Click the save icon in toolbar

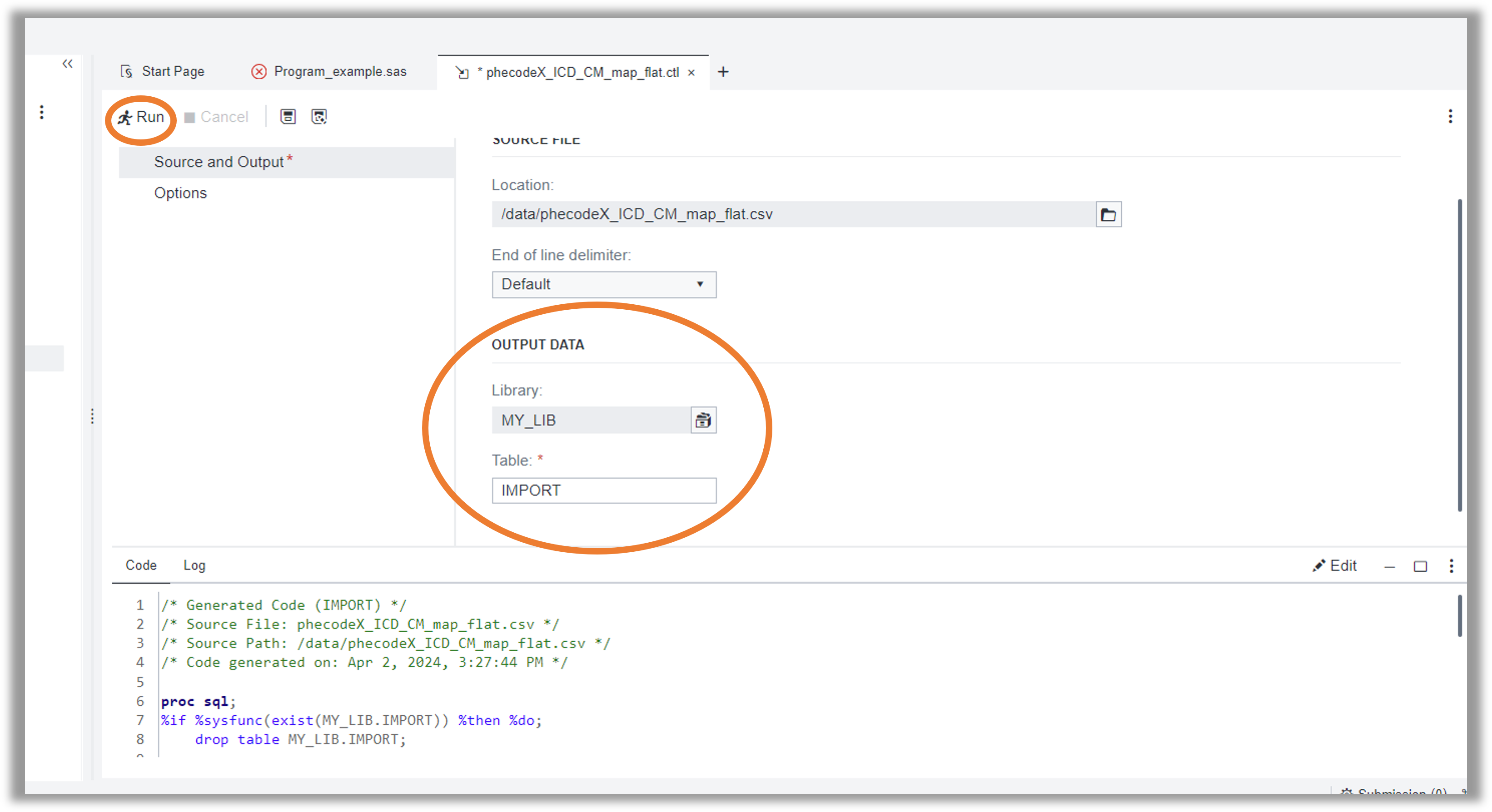pyautogui.click(x=288, y=117)
